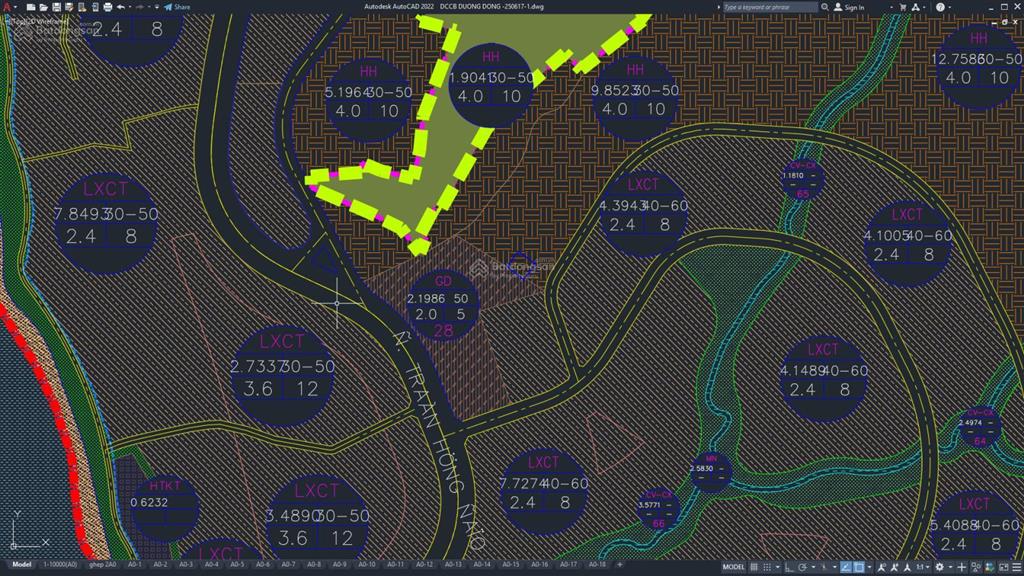Click the MODEL space status button

point(733,568)
